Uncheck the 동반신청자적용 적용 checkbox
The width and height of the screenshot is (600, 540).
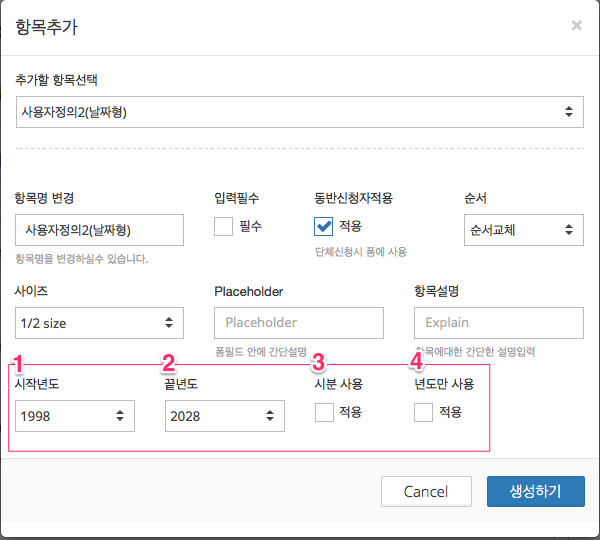[323, 227]
